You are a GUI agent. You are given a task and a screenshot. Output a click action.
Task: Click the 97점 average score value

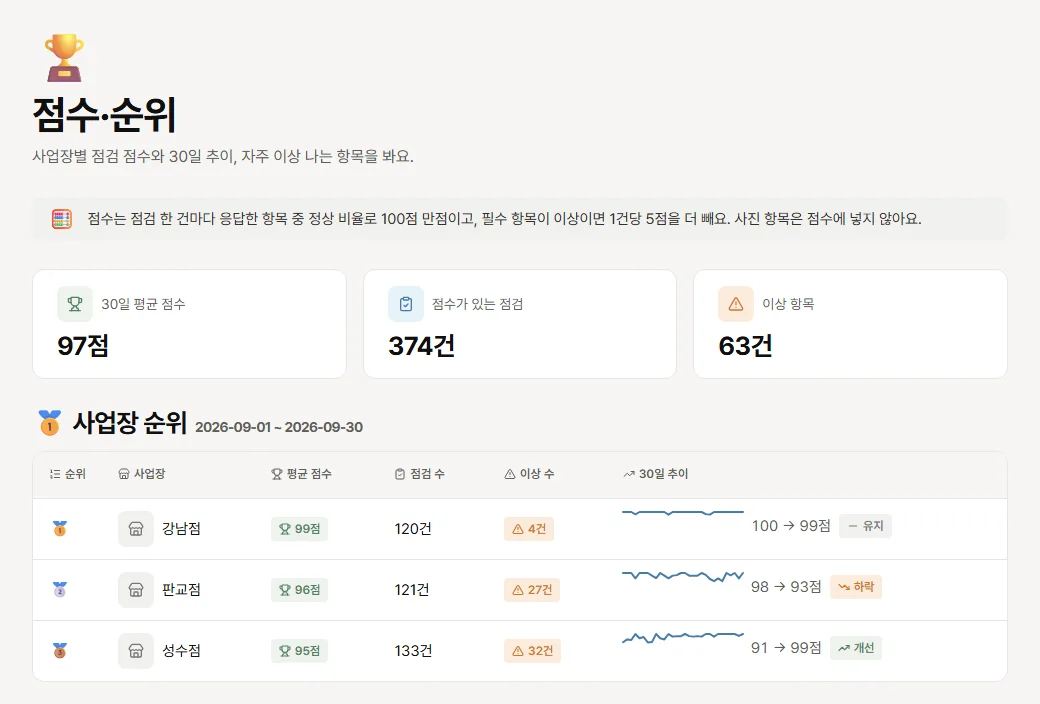click(83, 346)
